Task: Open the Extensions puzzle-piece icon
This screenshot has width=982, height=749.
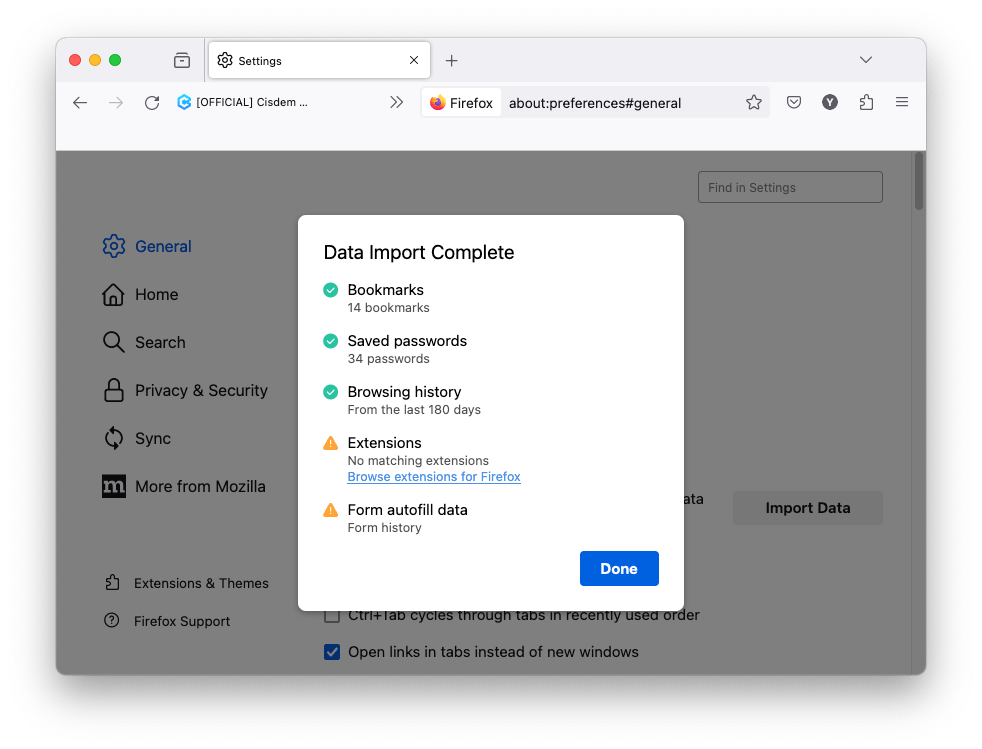Action: point(866,102)
